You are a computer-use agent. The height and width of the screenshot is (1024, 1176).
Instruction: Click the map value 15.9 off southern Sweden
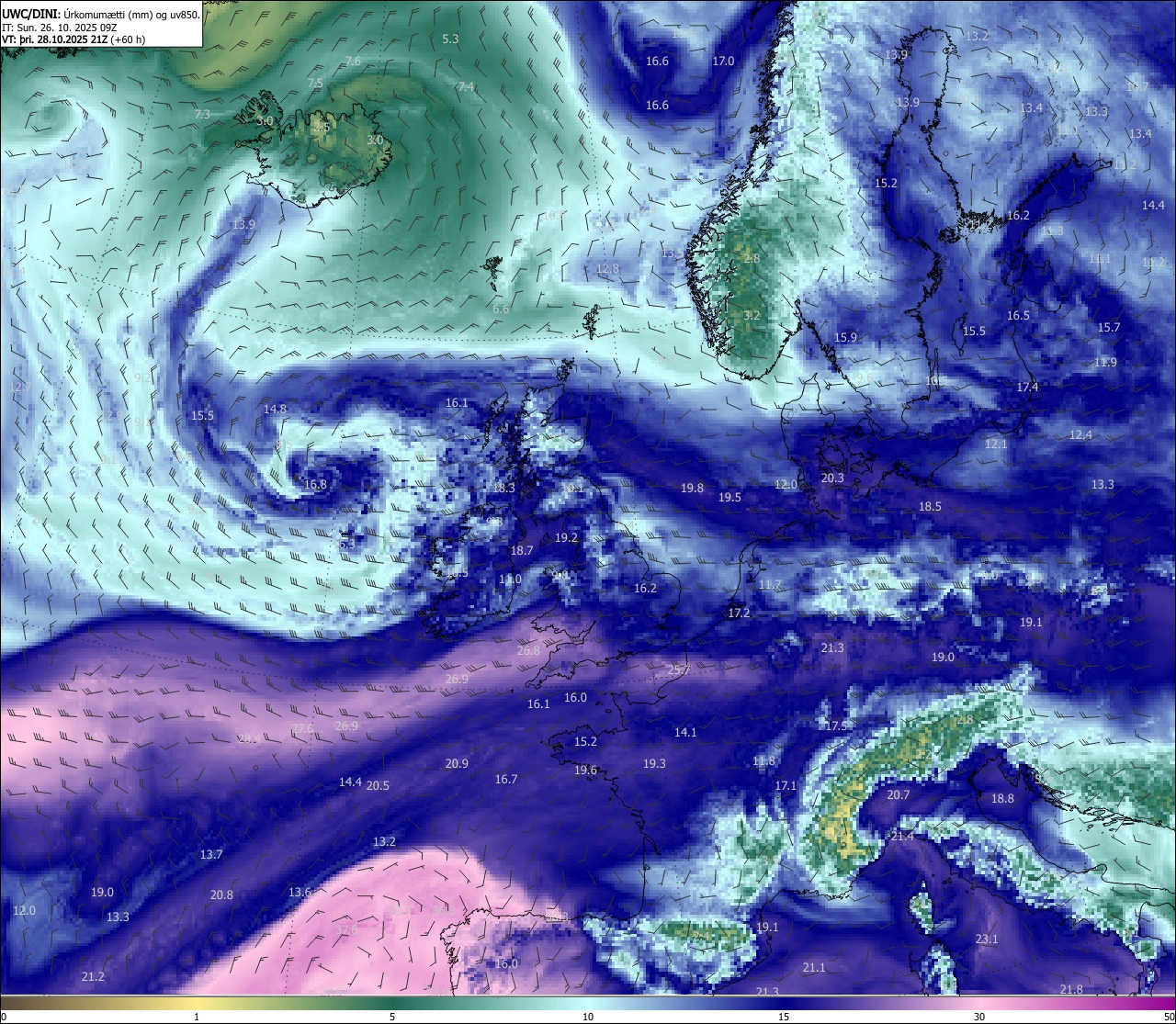(845, 337)
